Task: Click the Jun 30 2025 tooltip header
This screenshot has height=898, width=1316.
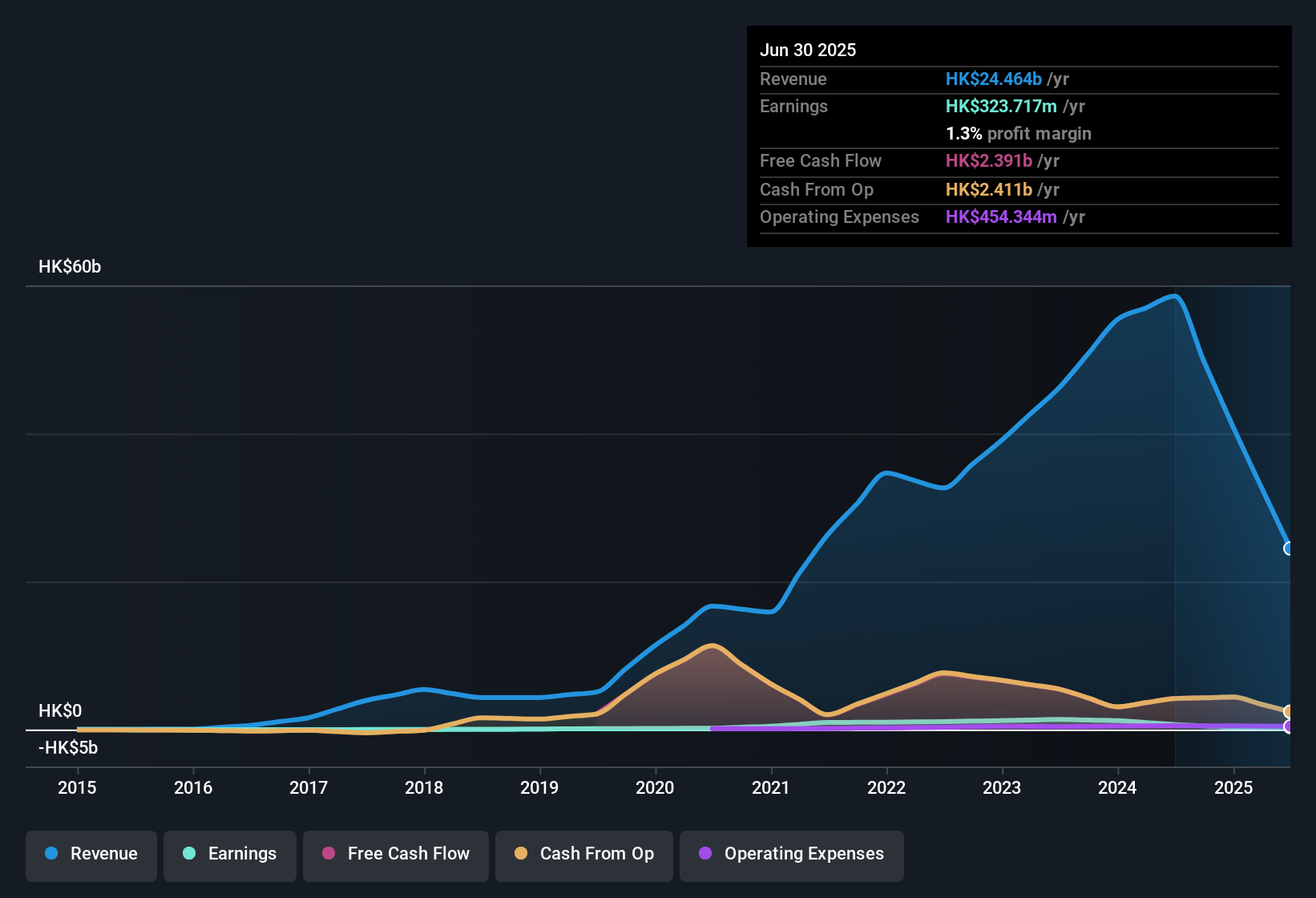Action: (808, 50)
